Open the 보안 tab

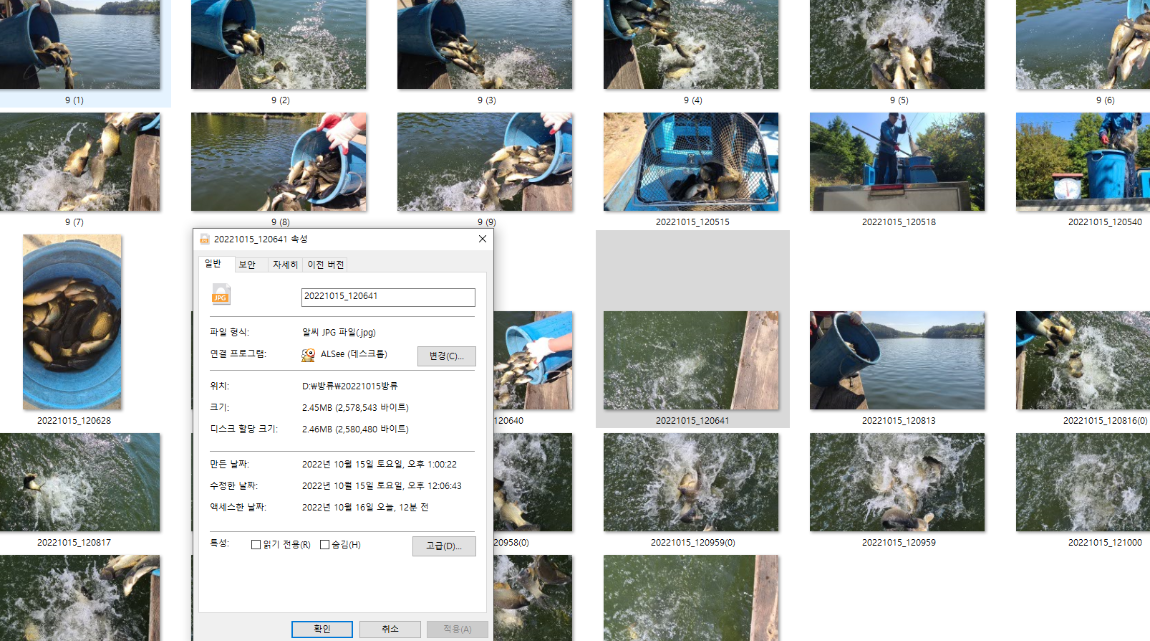pos(247,265)
